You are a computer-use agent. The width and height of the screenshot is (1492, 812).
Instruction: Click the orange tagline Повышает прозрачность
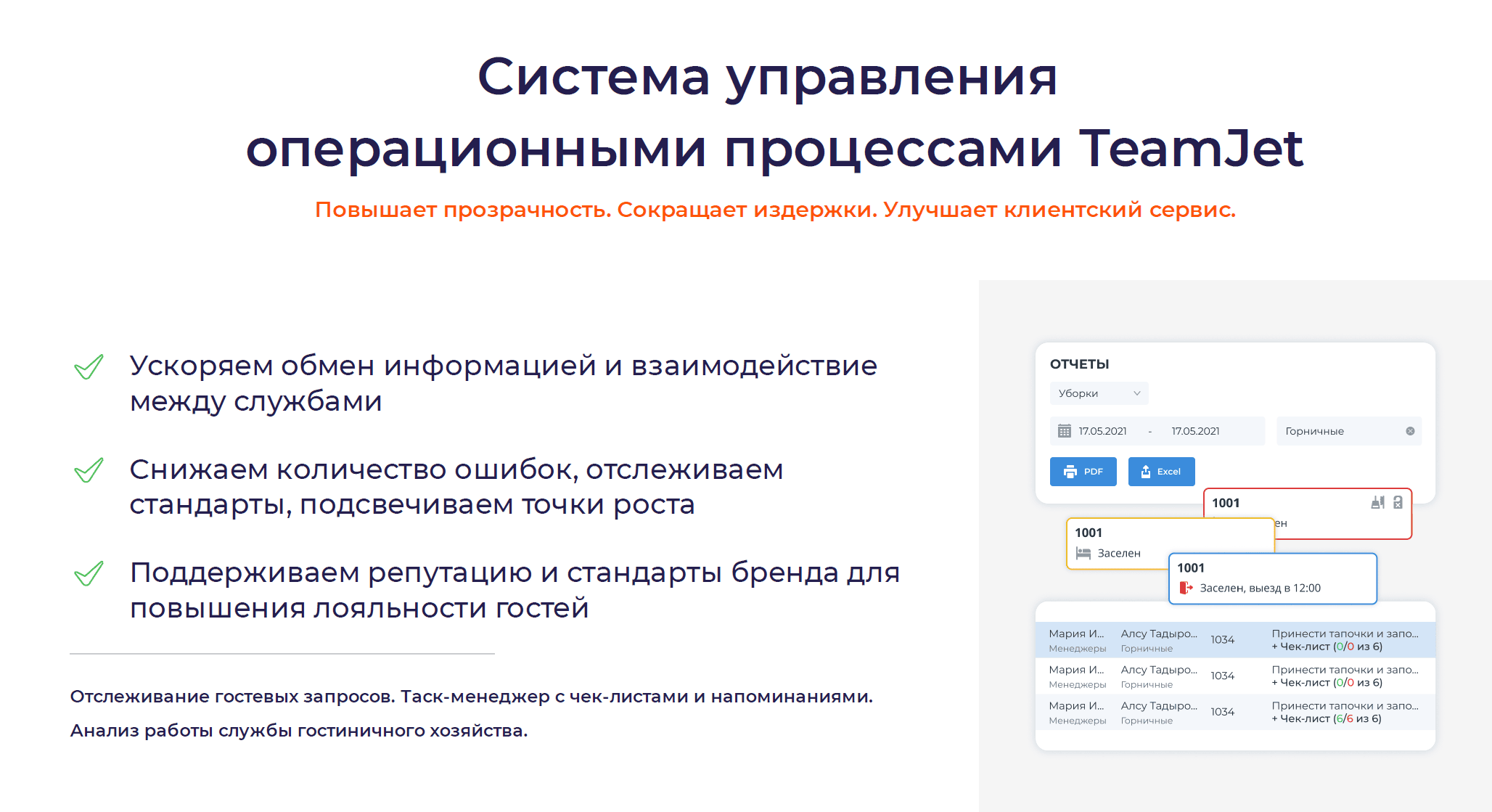[463, 210]
